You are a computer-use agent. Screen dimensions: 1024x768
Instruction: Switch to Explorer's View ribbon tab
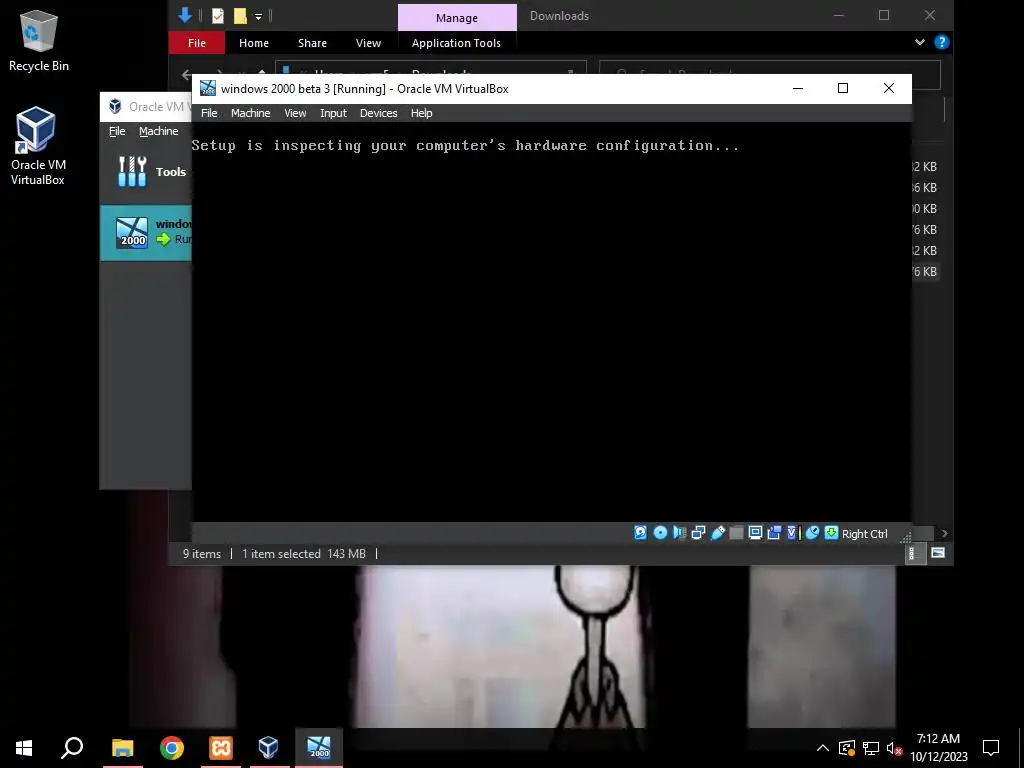click(x=368, y=43)
